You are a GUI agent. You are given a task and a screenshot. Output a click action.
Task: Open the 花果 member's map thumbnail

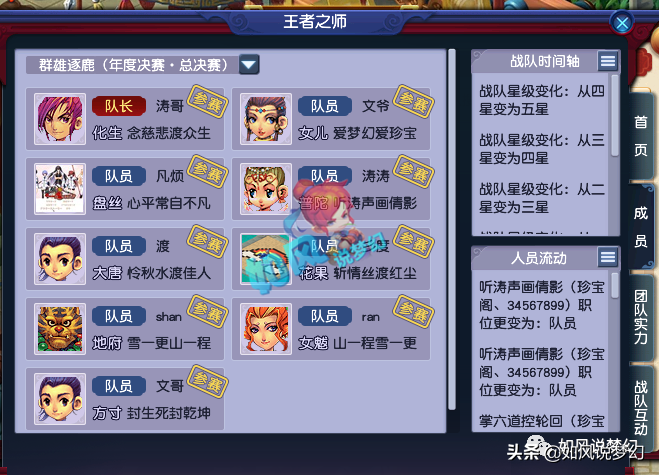pos(266,259)
